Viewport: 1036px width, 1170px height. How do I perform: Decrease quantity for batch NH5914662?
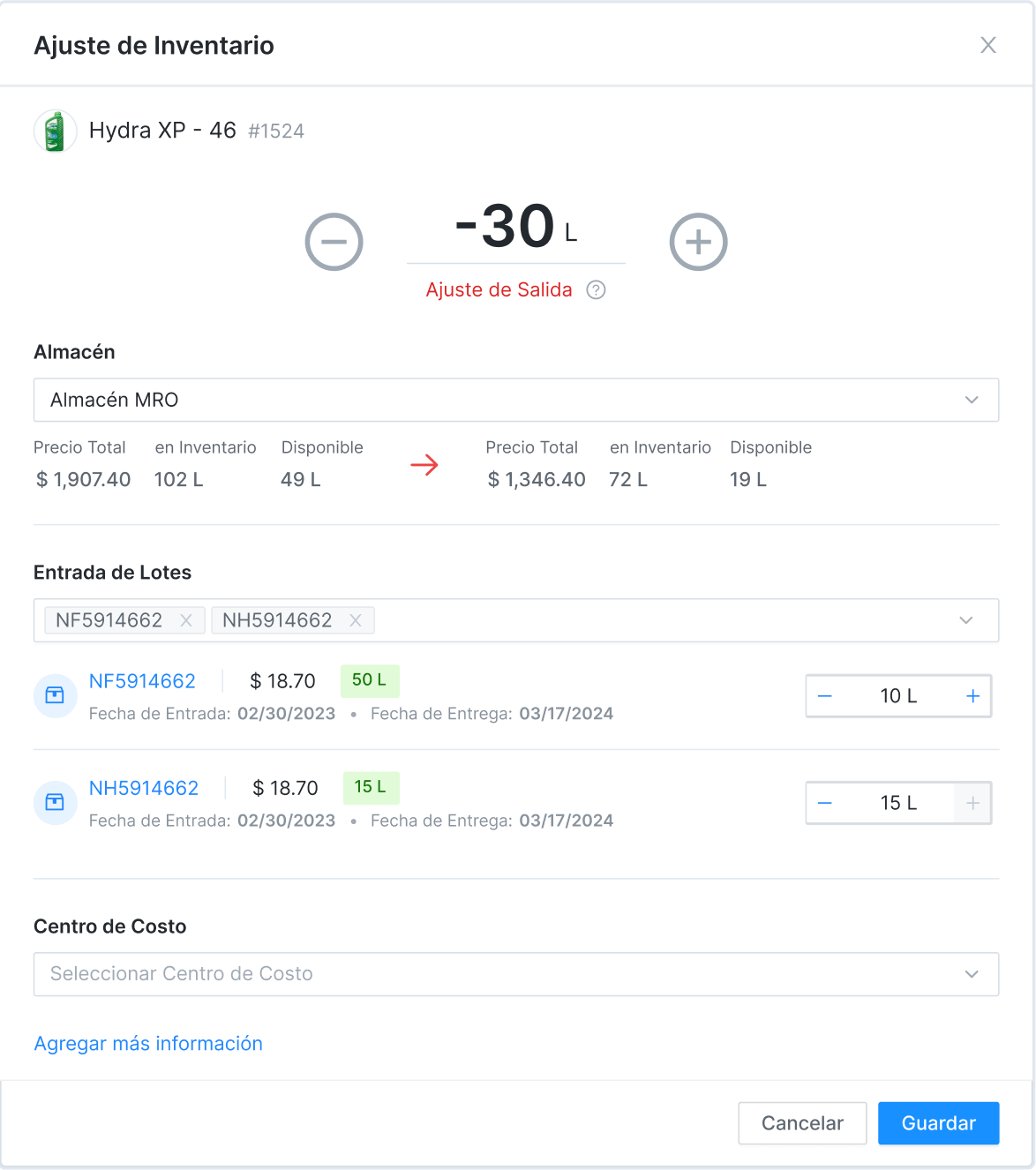[825, 803]
